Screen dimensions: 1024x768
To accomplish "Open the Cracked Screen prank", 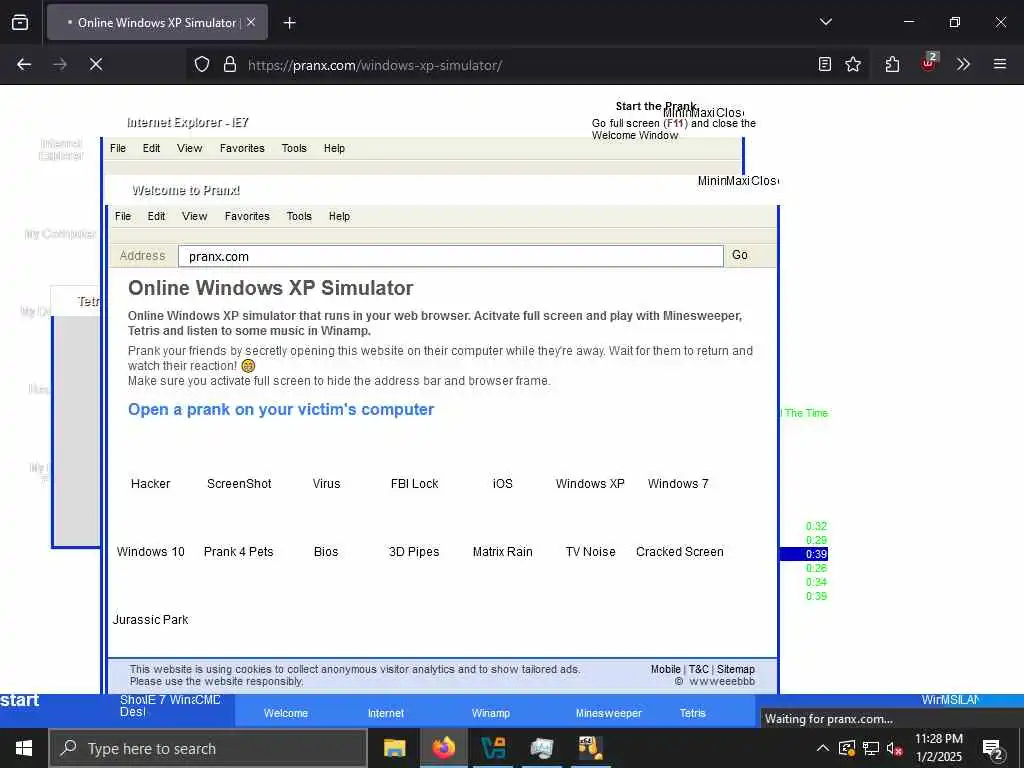I will 679,552.
